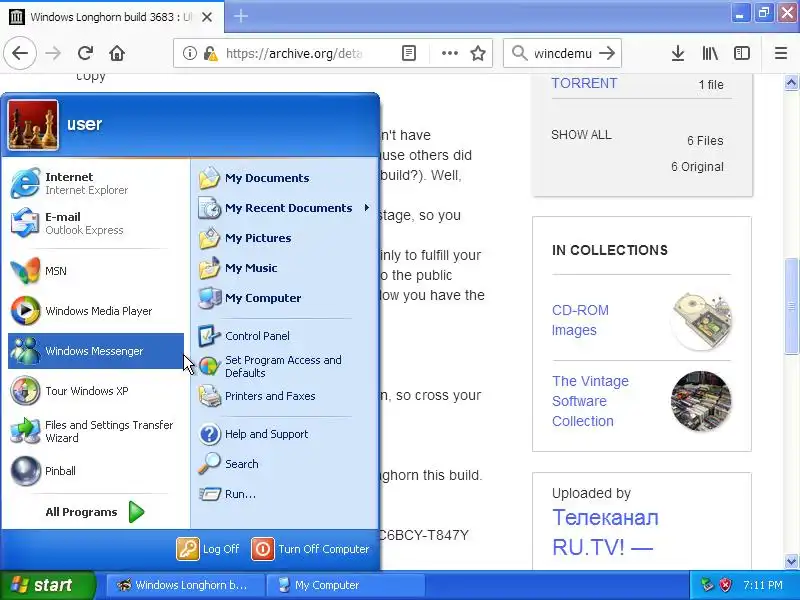Screen dimensions: 800x600
Task: Reload the archive.org page
Action: pyautogui.click(x=85, y=53)
